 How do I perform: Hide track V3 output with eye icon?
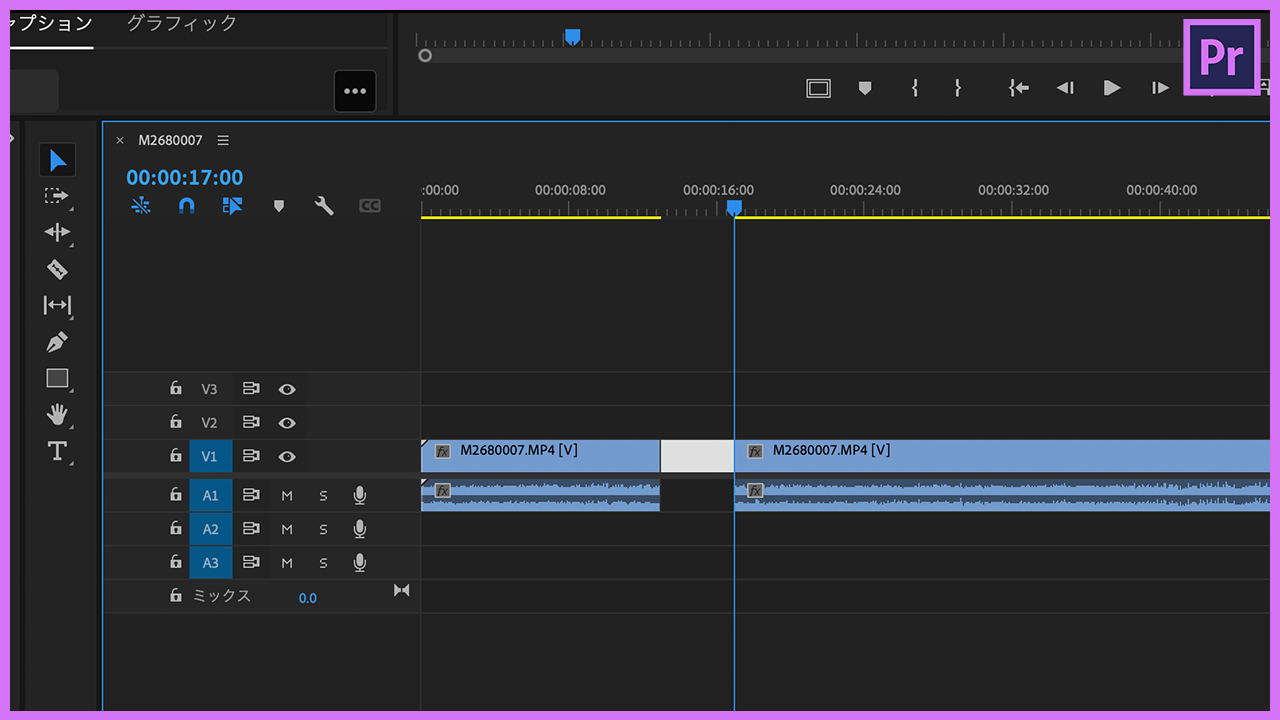point(287,389)
